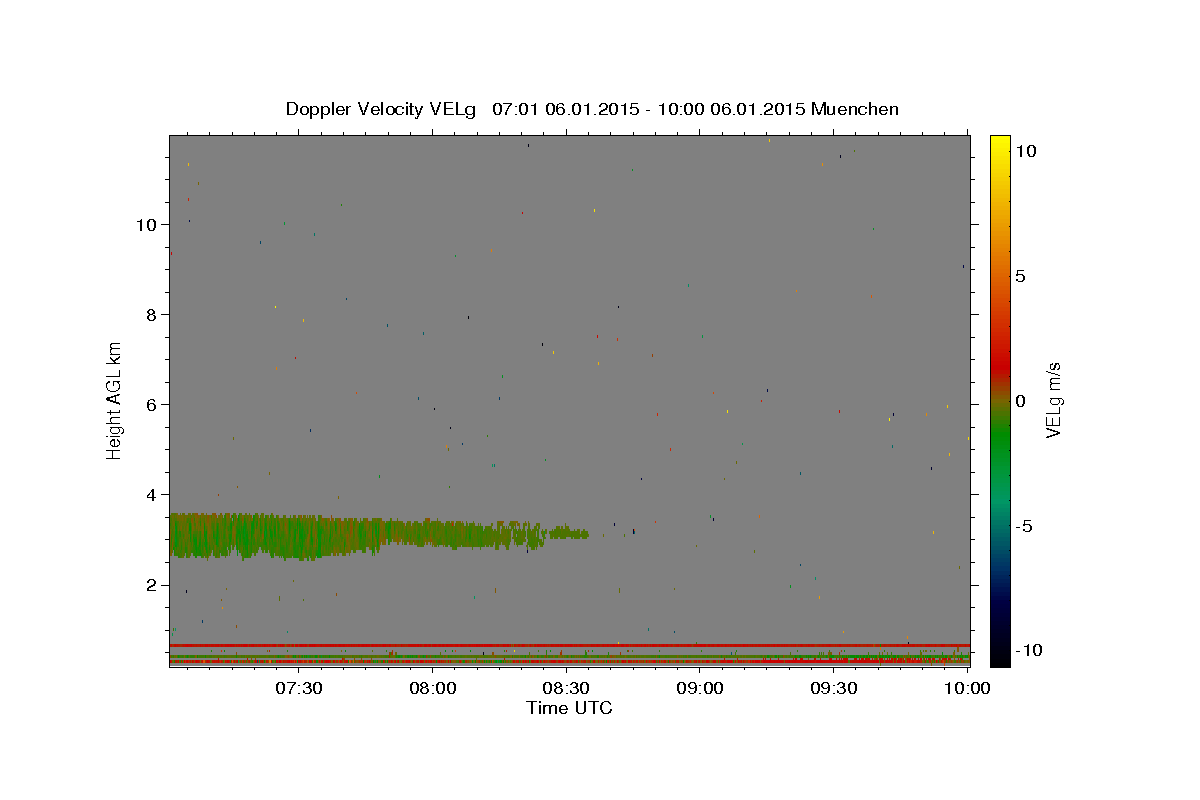Click the colorbar label '10' at top
Image resolution: width=1200 pixels, height=800 pixels.
click(1025, 151)
